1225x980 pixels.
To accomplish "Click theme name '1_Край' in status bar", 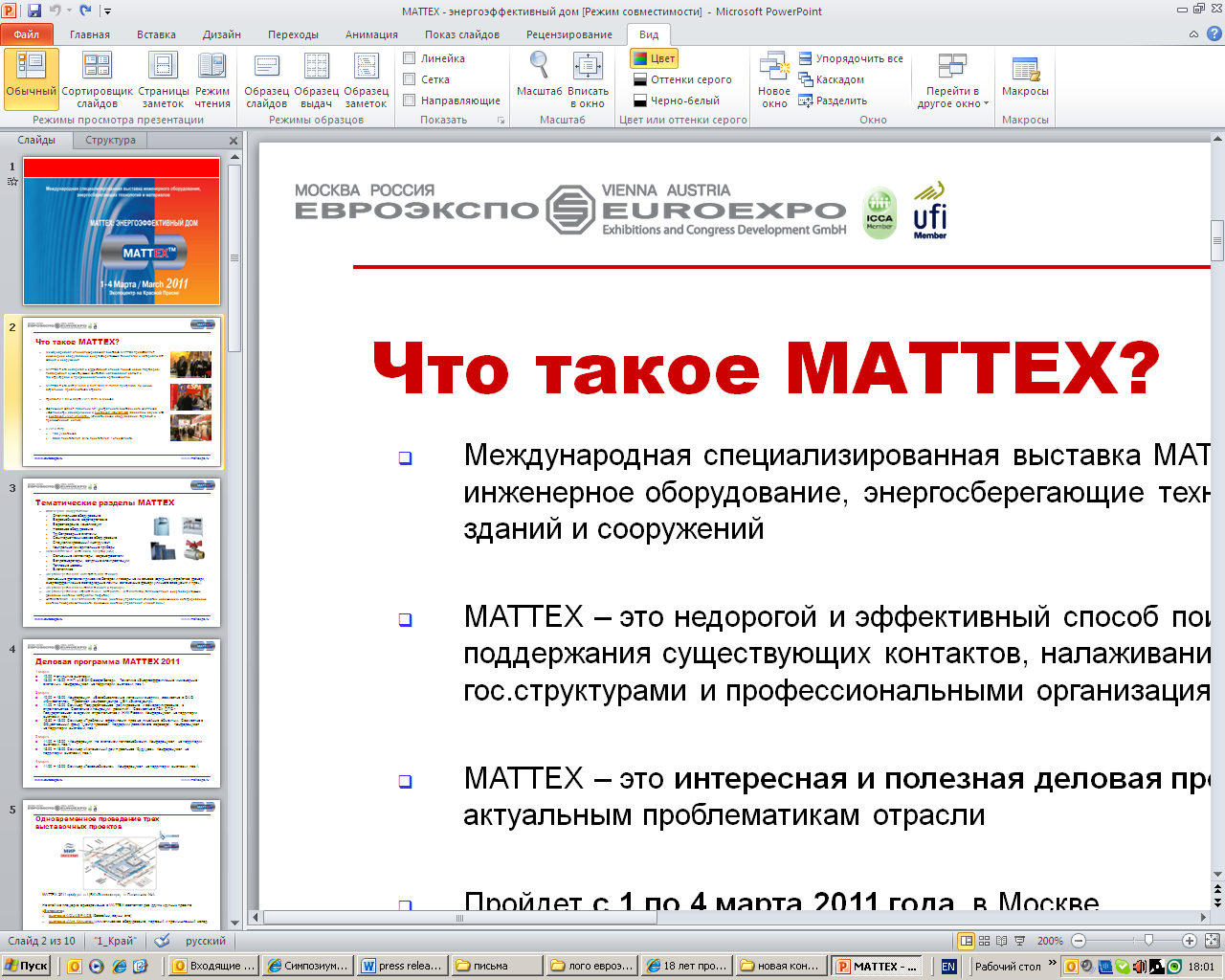I will point(115,941).
